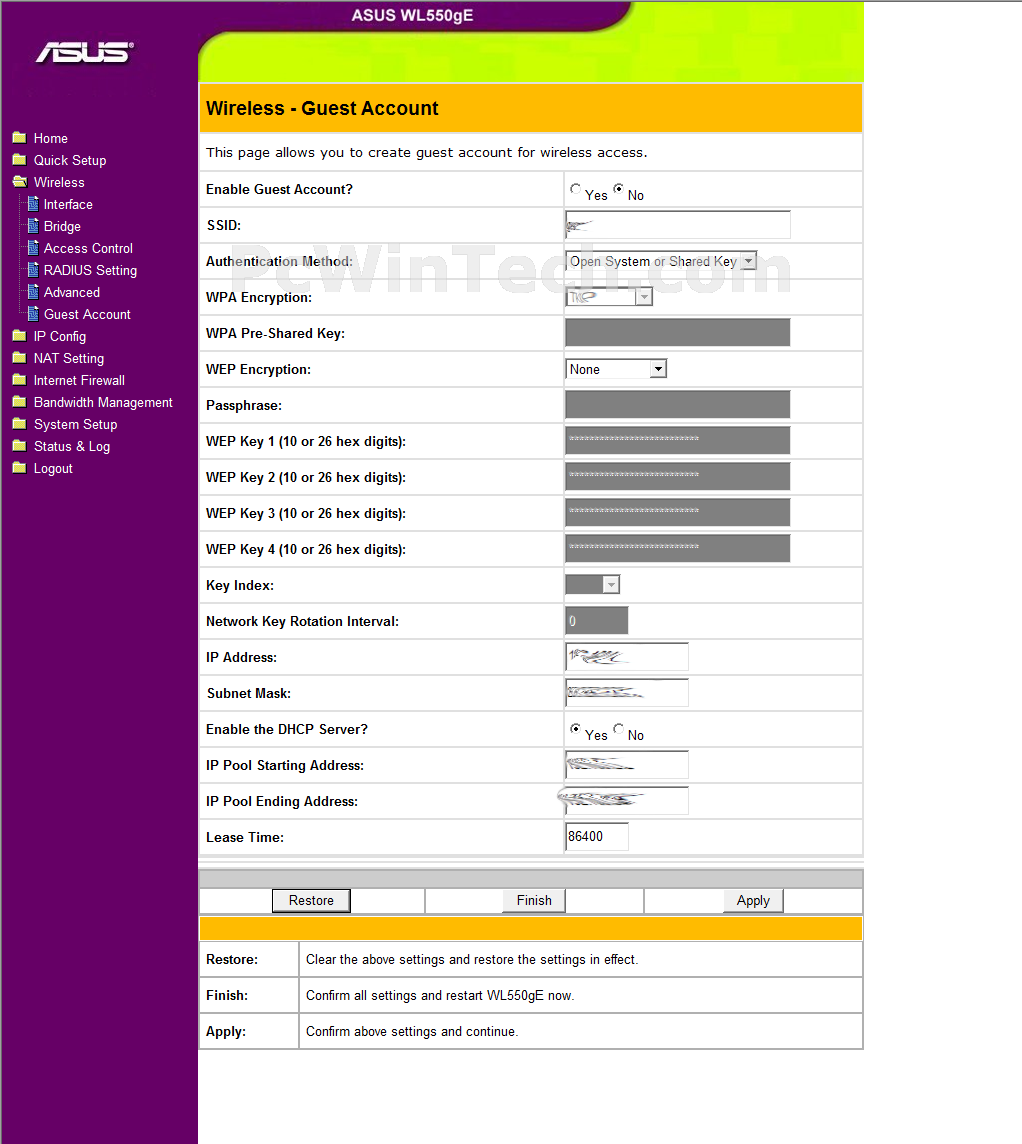Open the IP Config menu section
The height and width of the screenshot is (1144, 1022).
coord(60,336)
